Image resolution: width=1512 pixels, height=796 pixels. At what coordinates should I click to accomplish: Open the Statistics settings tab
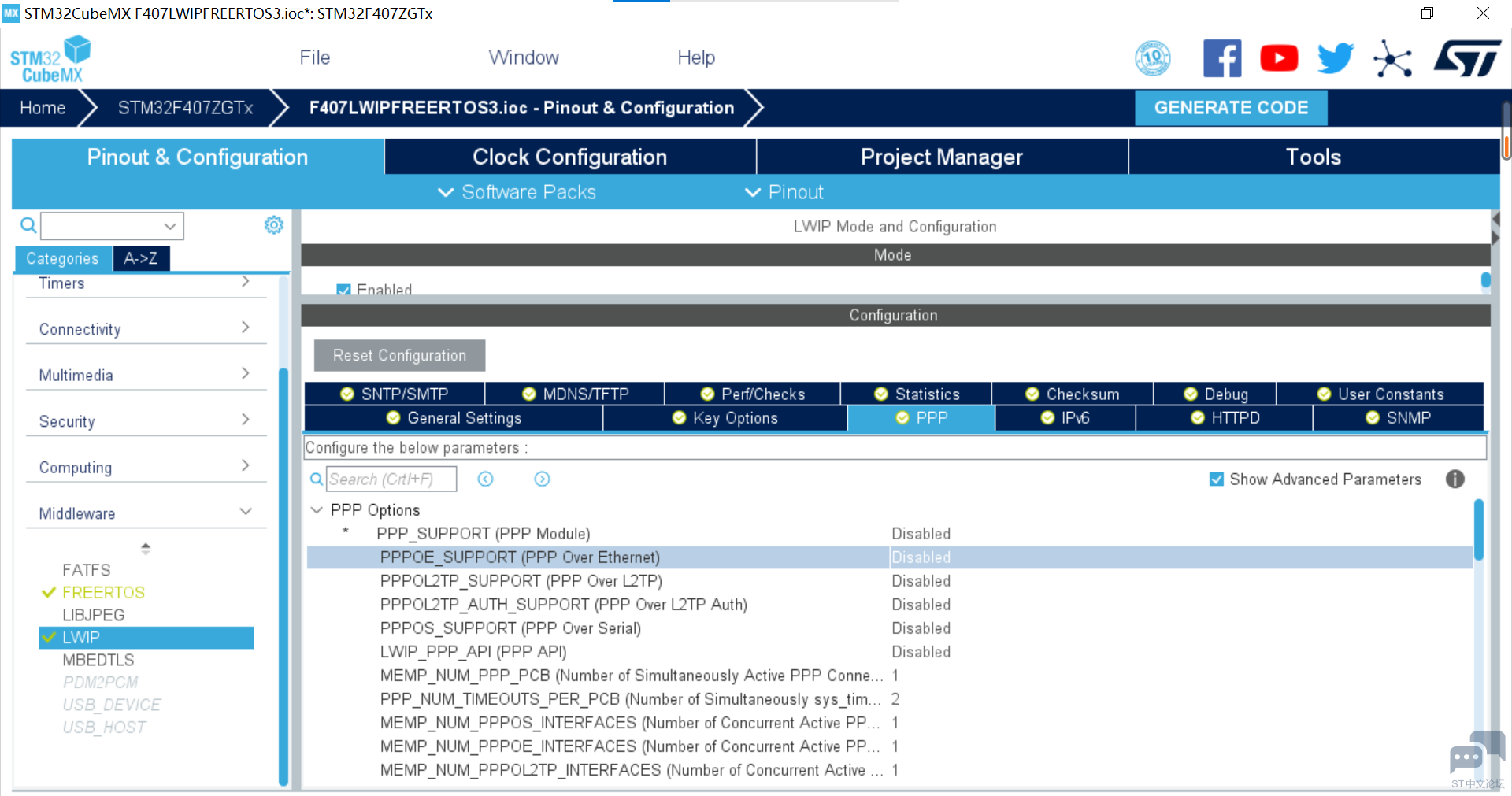tap(917, 394)
